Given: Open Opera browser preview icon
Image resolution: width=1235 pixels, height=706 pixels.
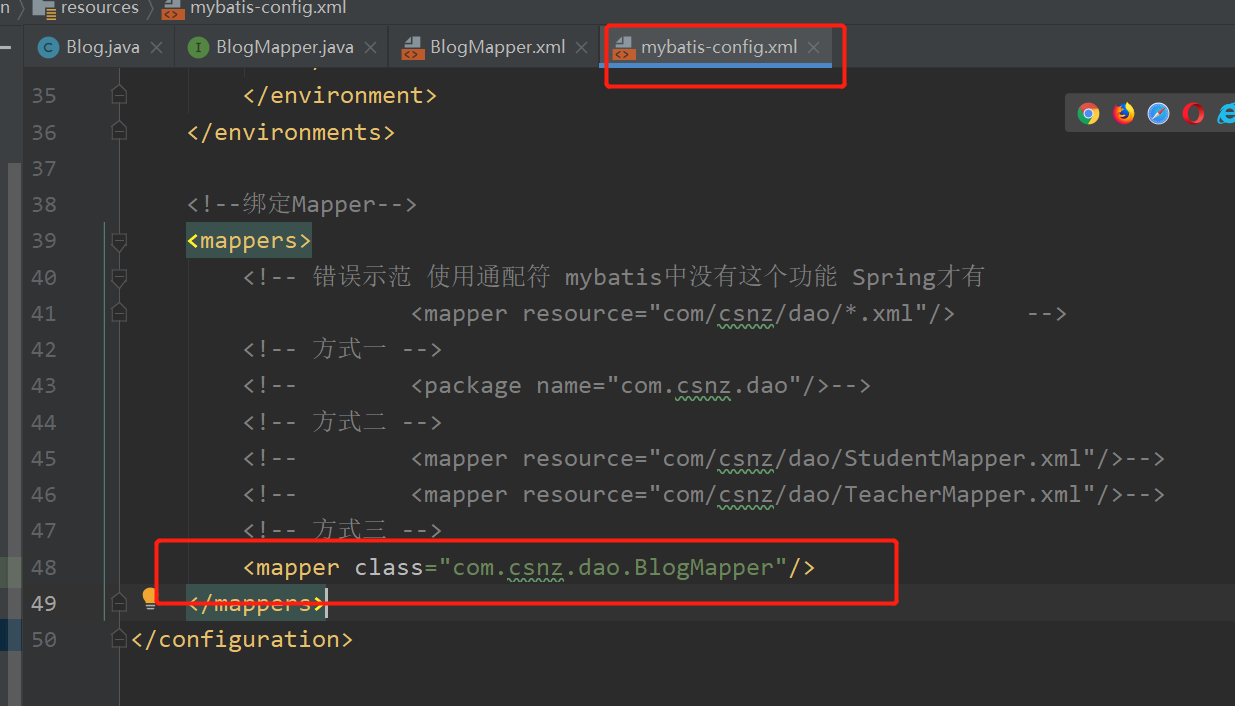Looking at the screenshot, I should coord(1193,114).
